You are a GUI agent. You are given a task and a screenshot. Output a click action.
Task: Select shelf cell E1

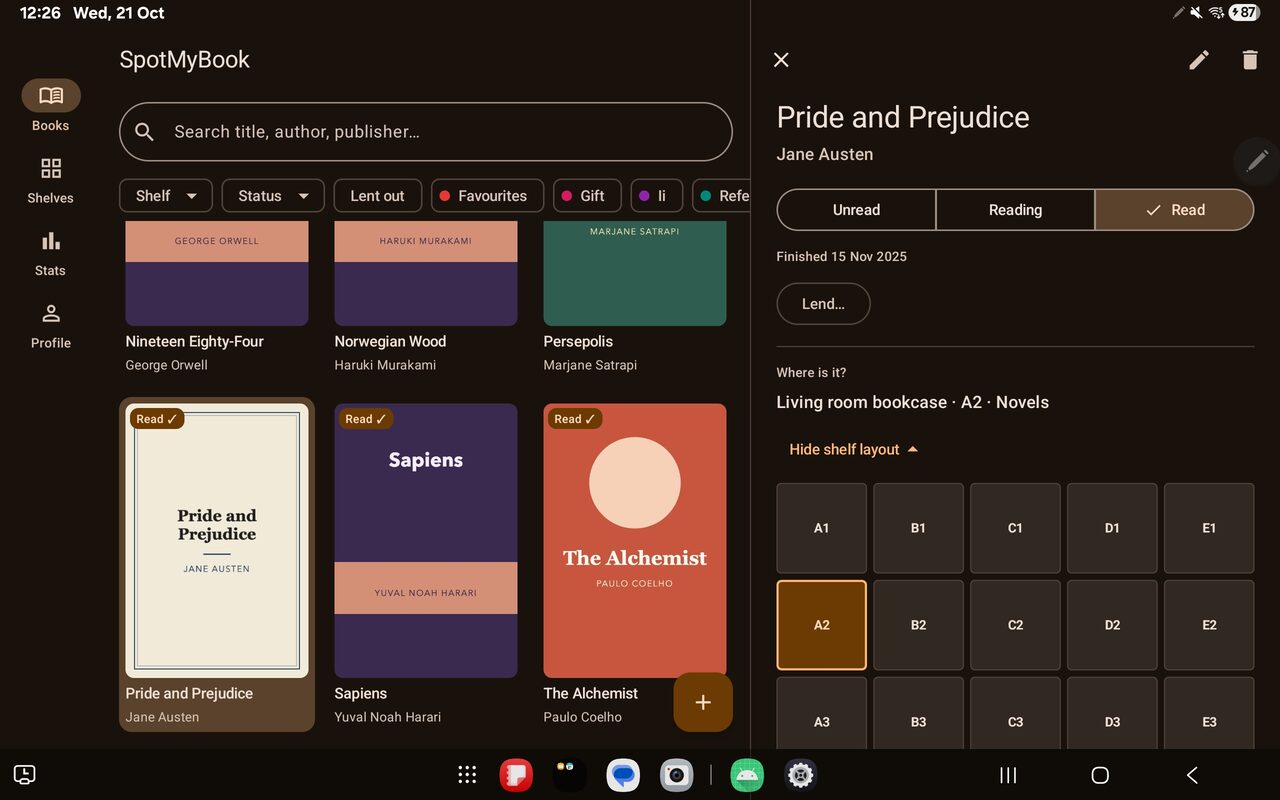click(x=1209, y=528)
